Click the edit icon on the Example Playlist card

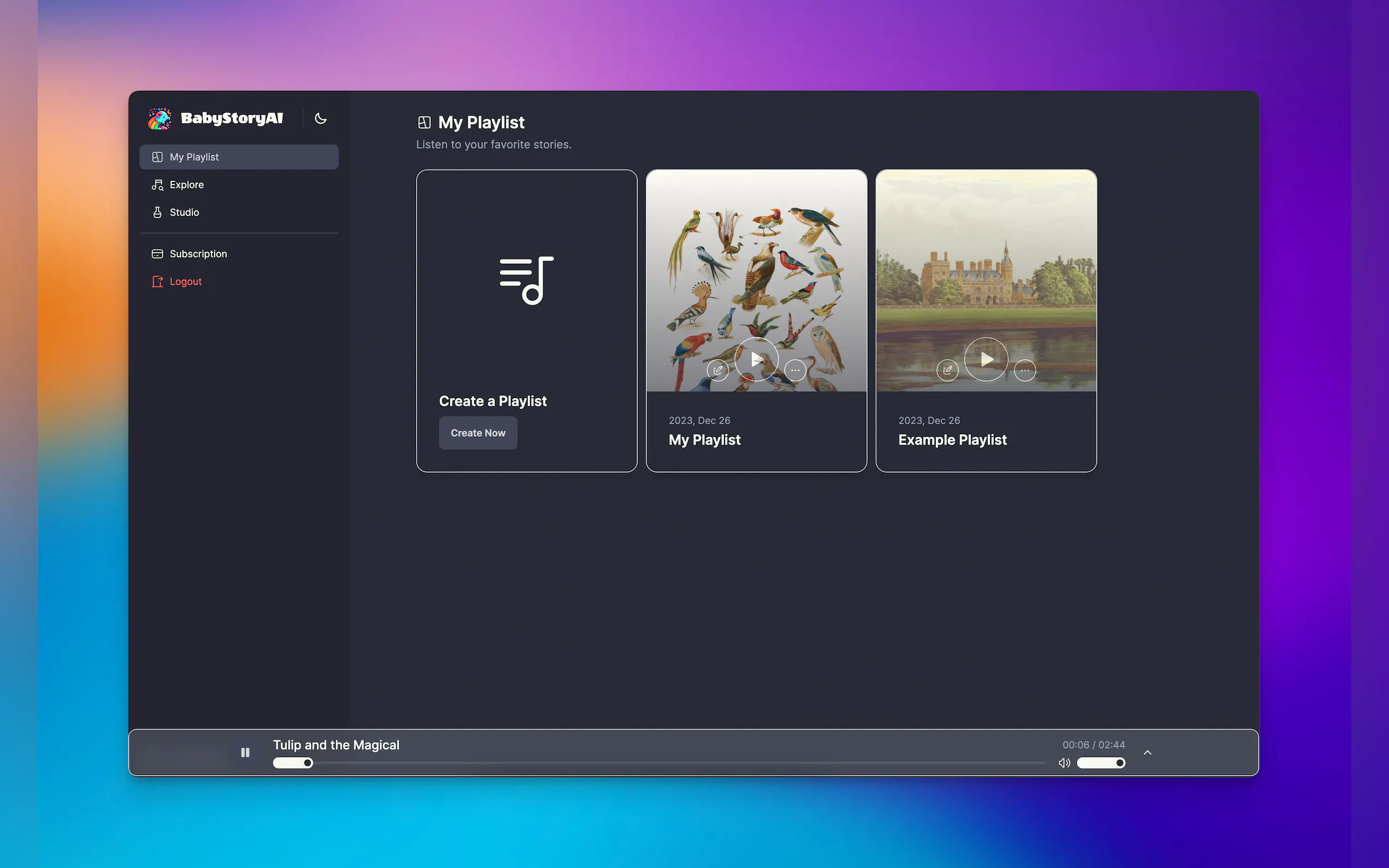[948, 370]
